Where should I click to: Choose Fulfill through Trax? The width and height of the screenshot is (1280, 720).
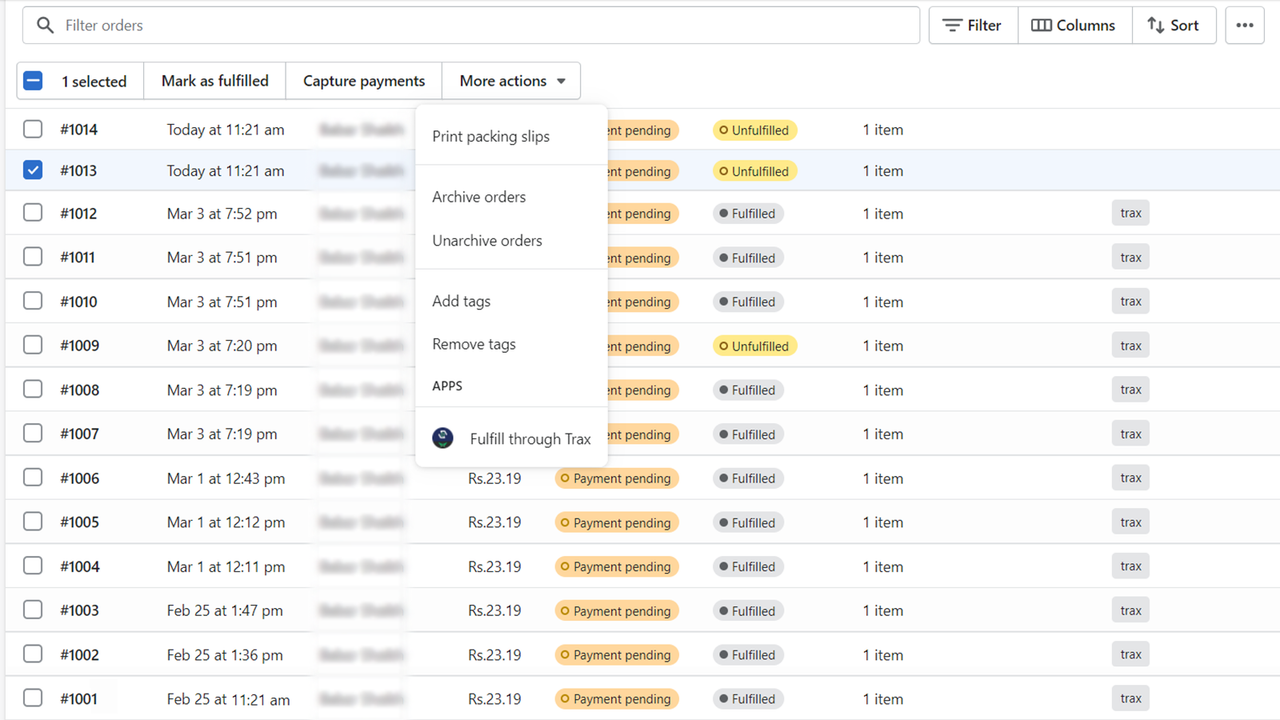coord(511,438)
